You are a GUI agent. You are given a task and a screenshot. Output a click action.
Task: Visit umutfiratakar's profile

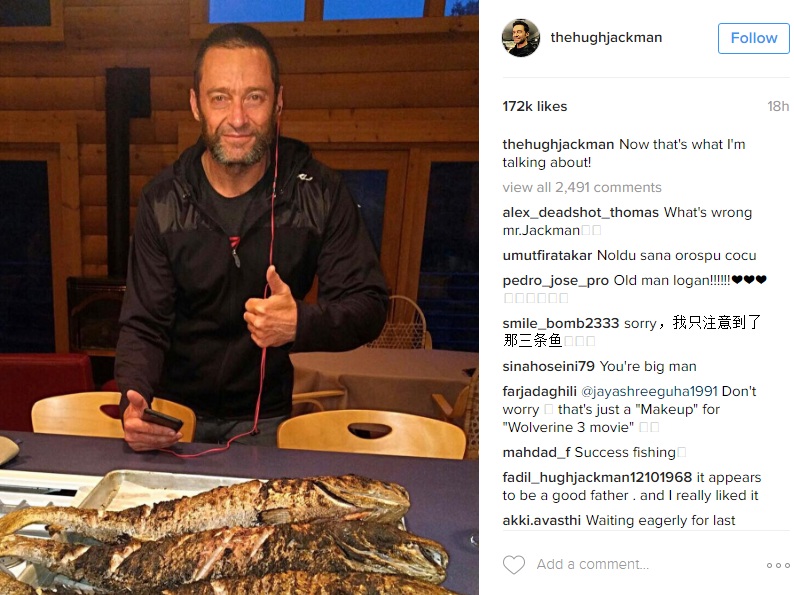click(547, 255)
